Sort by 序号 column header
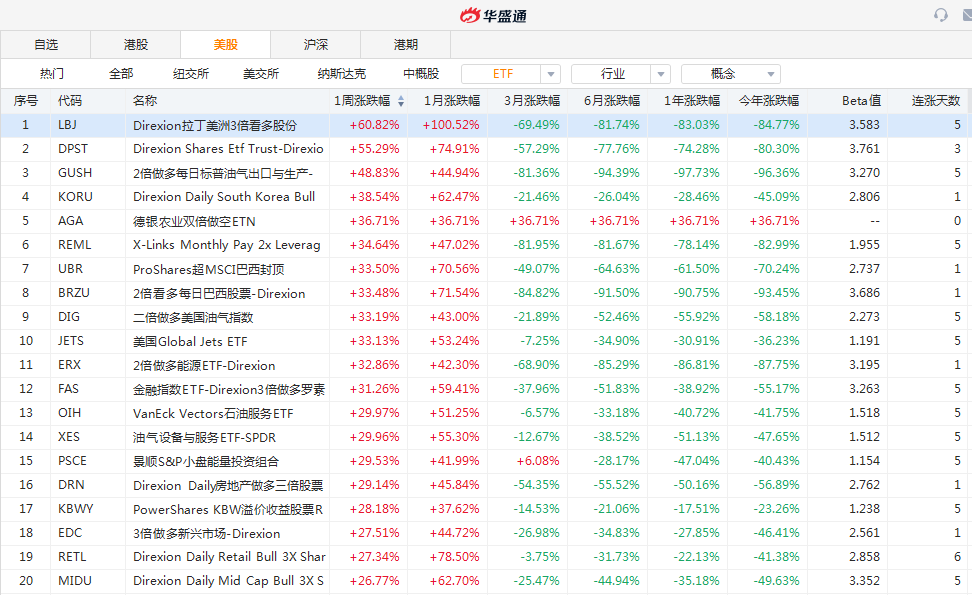The height and width of the screenshot is (595, 972). [x=25, y=101]
